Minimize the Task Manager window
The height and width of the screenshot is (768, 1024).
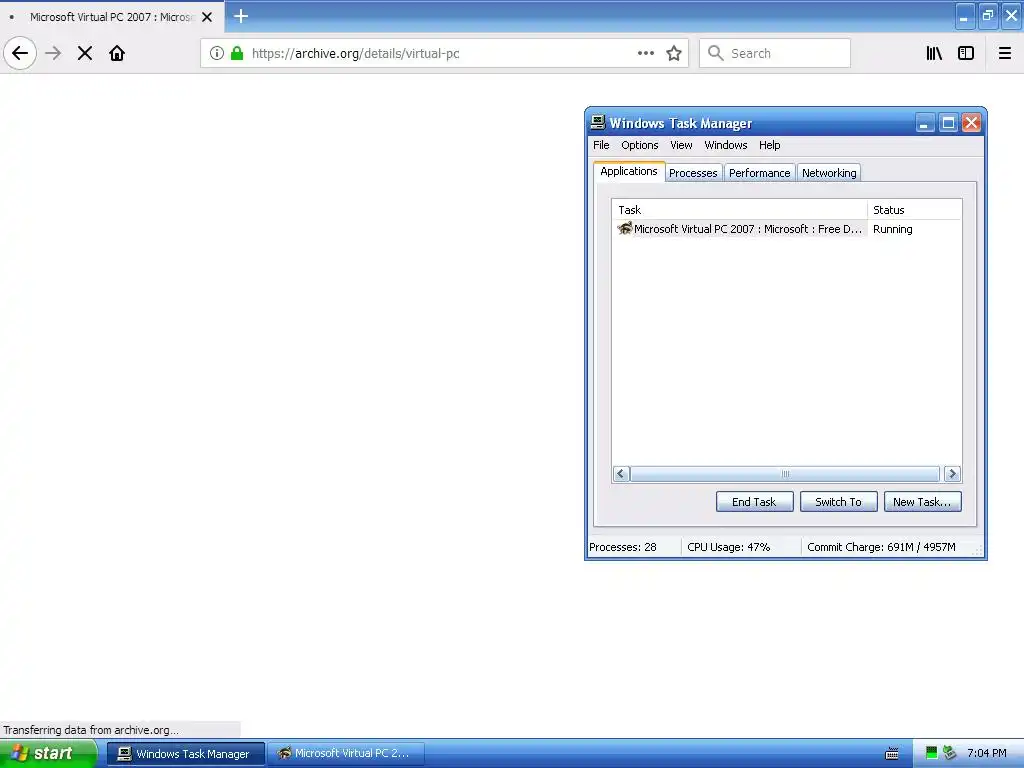click(925, 123)
